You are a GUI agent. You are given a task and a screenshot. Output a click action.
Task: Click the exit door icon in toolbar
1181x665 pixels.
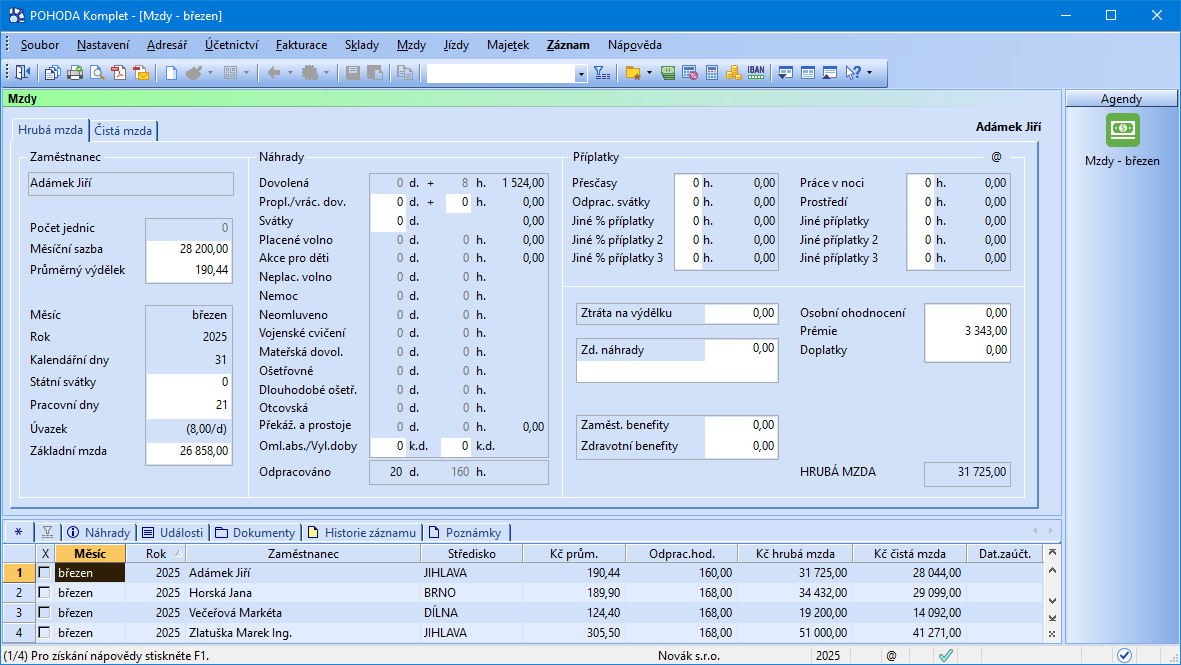pyautogui.click(x=23, y=73)
